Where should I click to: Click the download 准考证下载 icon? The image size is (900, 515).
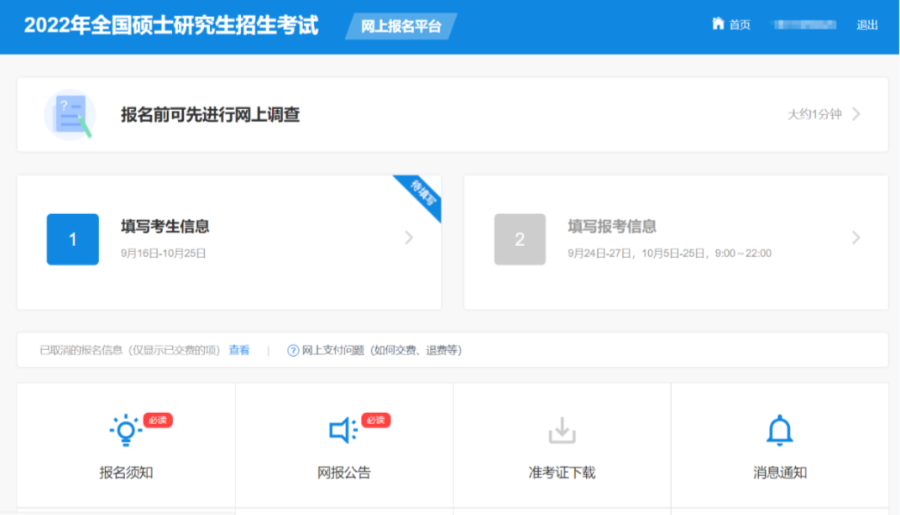click(x=562, y=430)
